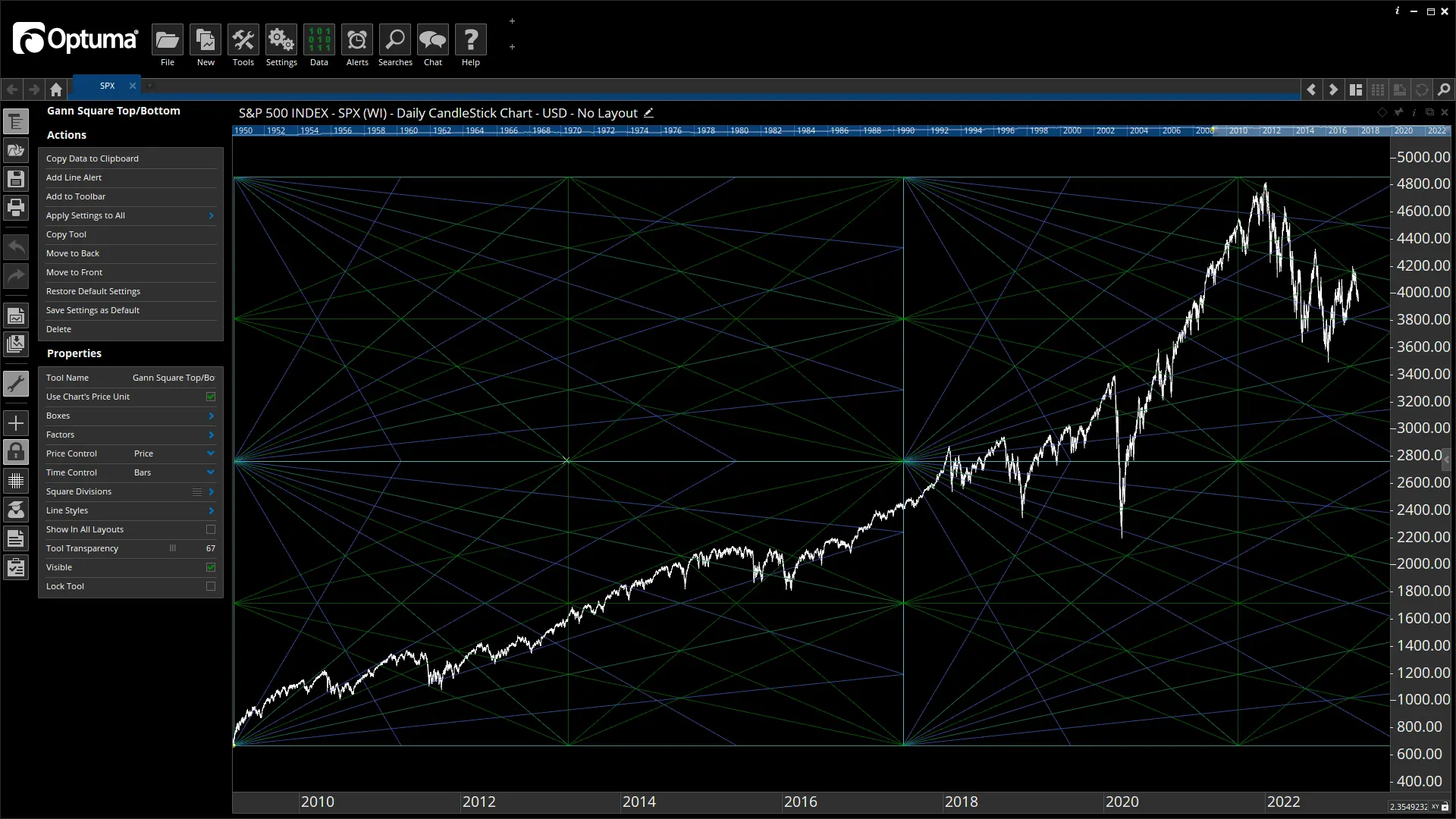Screen dimensions: 1456x819
Task: Click the pencil edit icon next to chart title
Action: pos(648,113)
